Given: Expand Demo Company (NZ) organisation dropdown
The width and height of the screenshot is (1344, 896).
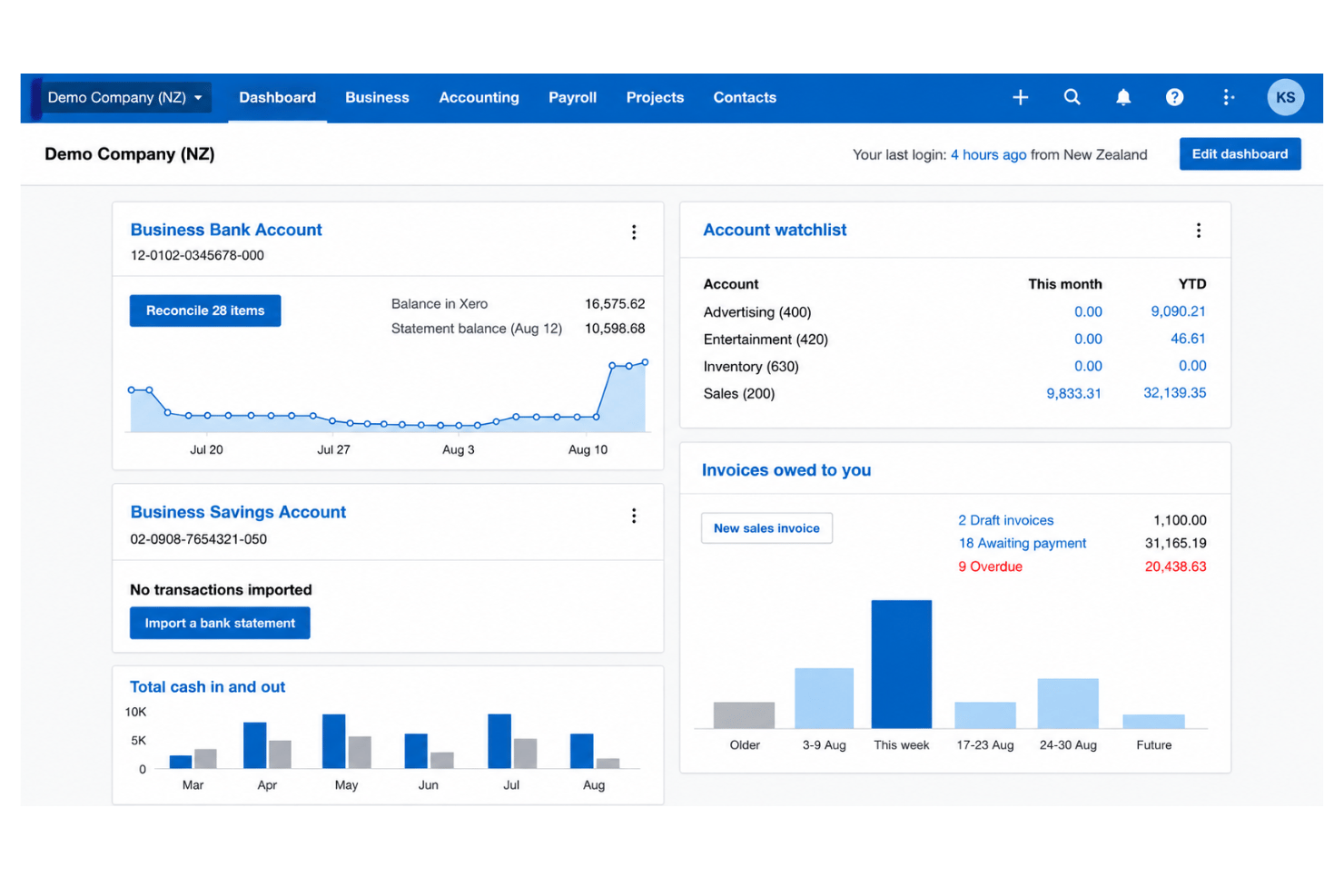Looking at the screenshot, I should 125,97.
